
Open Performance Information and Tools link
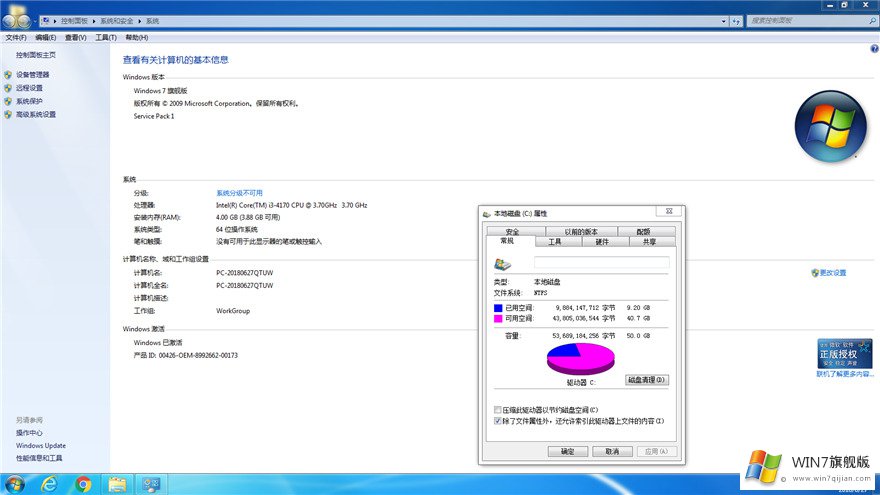[39, 458]
